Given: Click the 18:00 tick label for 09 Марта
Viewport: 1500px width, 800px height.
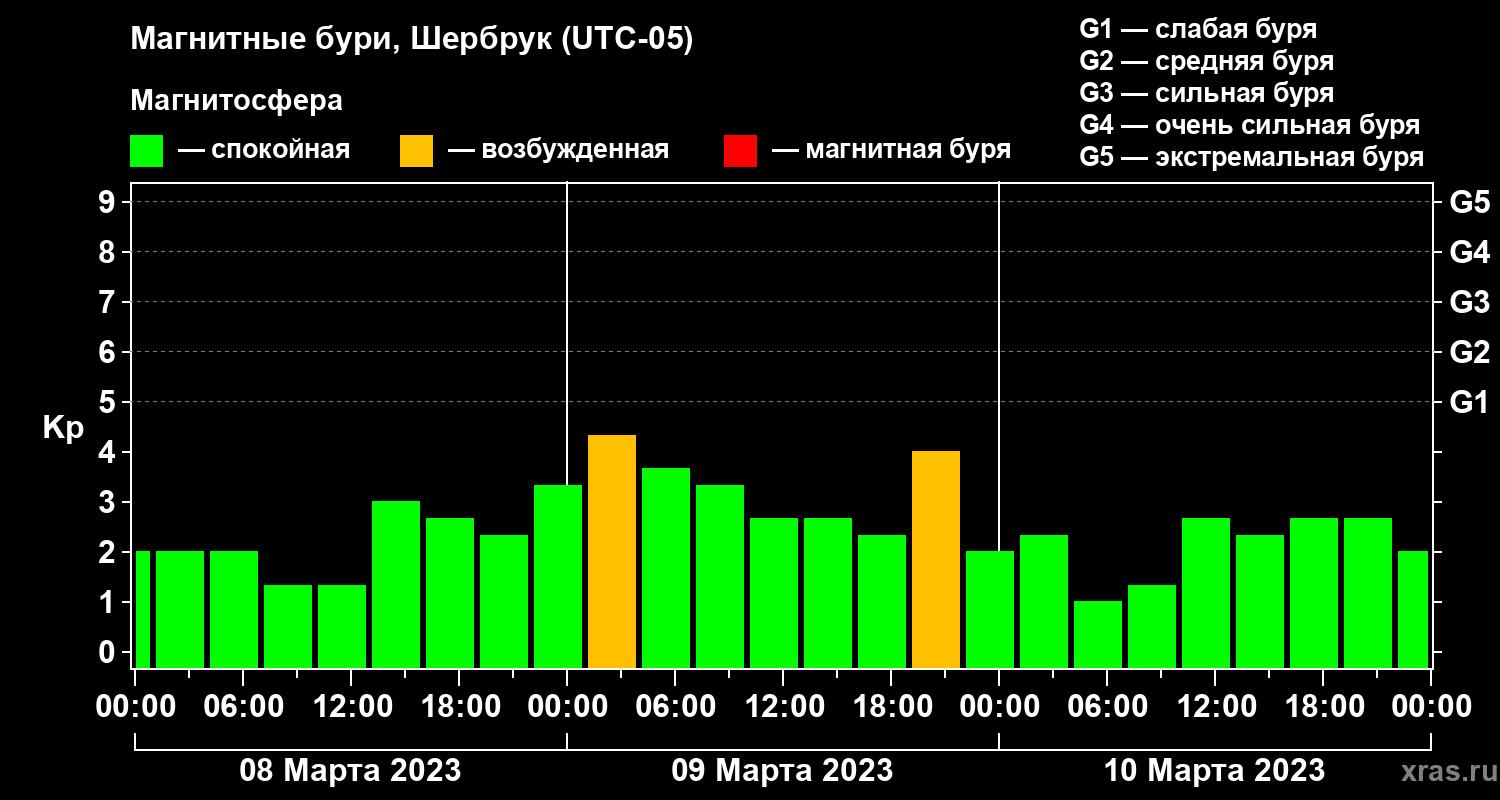Looking at the screenshot, I should click(891, 706).
